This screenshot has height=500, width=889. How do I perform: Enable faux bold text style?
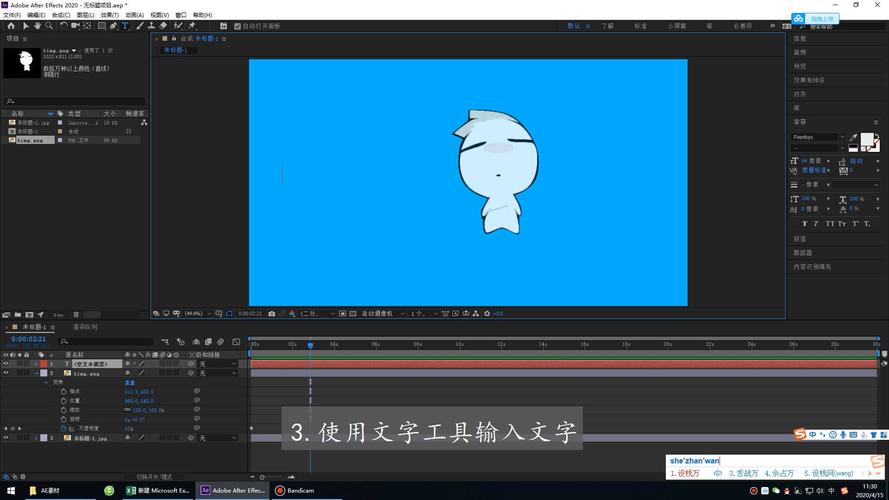[x=805, y=224]
